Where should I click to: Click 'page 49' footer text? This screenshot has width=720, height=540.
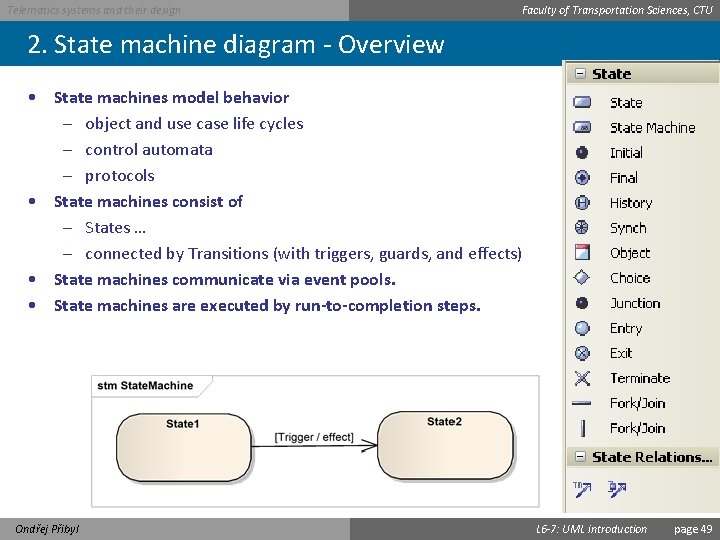[x=693, y=529]
